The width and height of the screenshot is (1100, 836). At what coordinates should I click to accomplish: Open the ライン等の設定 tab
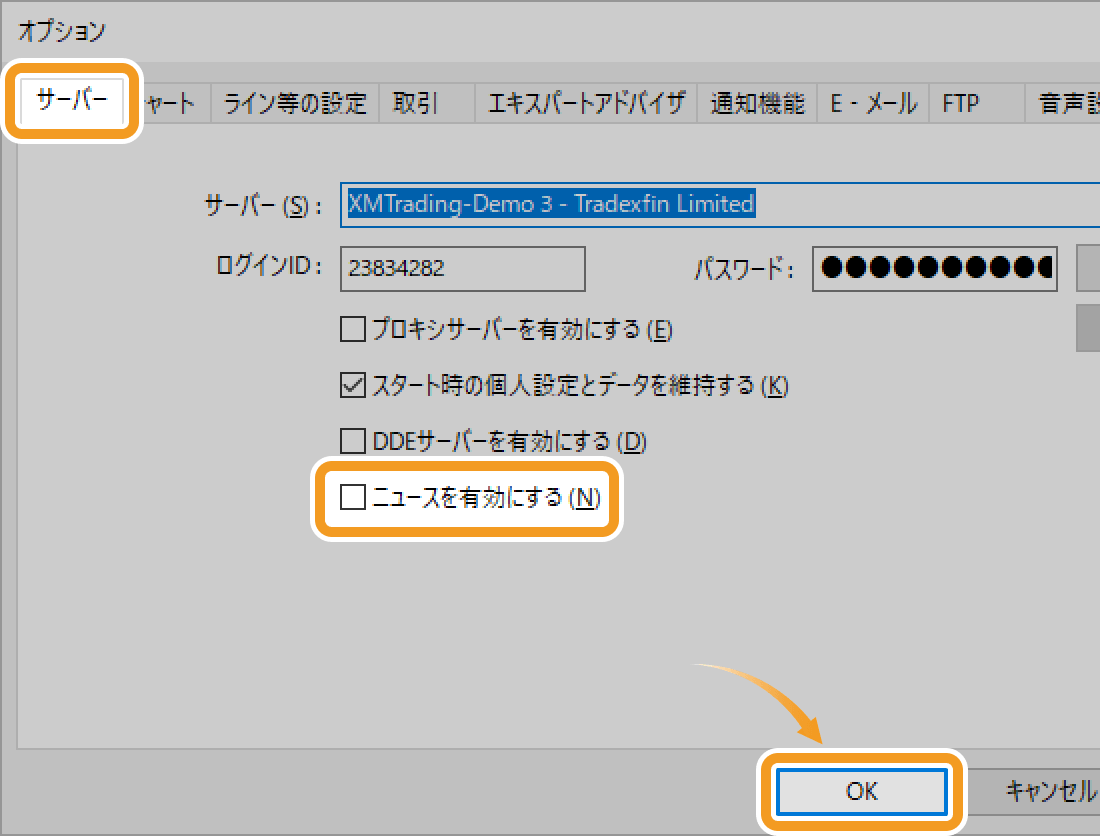pyautogui.click(x=295, y=103)
